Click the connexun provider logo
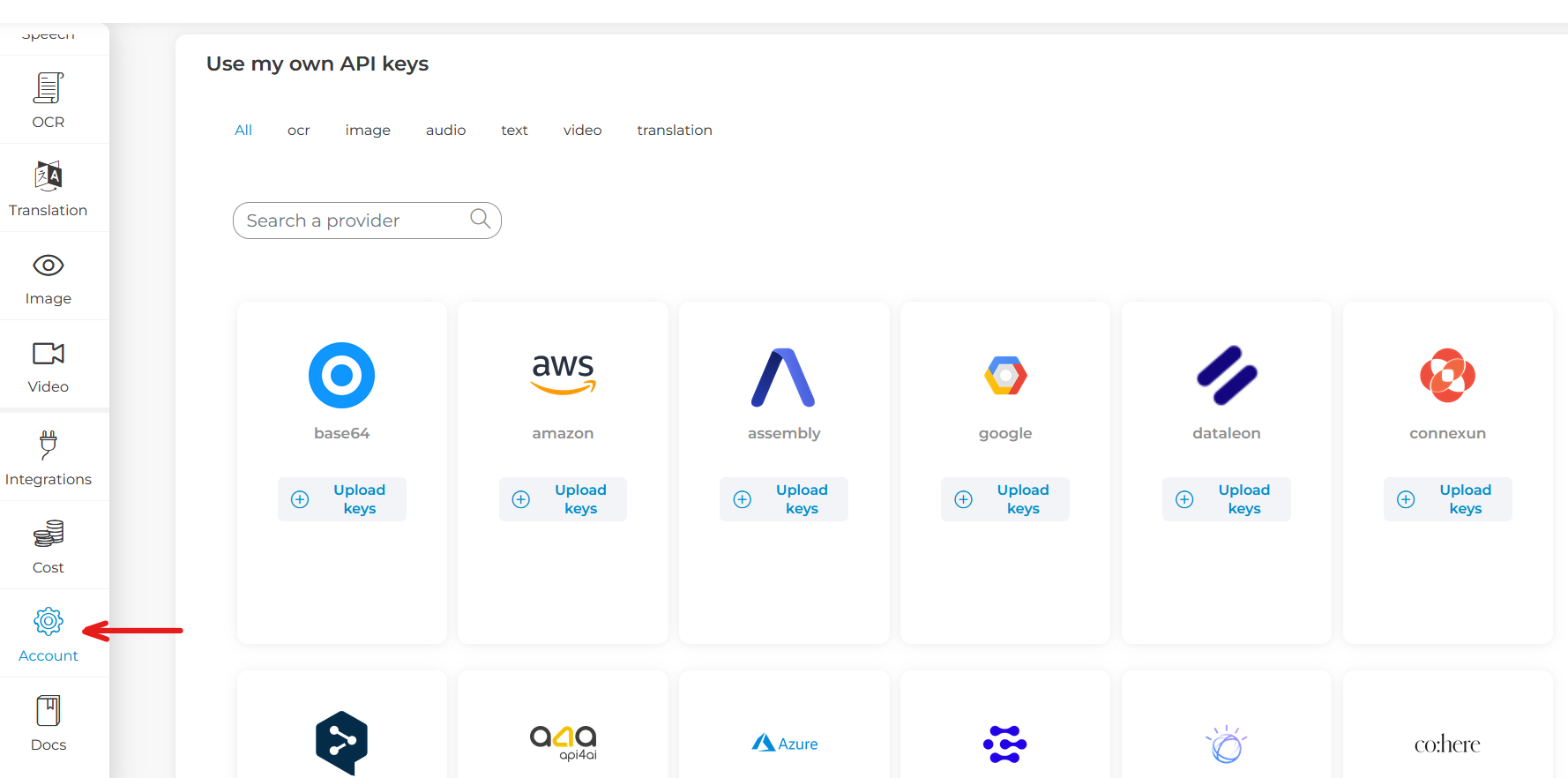Viewport: 1568px width, 778px height. pyautogui.click(x=1447, y=376)
